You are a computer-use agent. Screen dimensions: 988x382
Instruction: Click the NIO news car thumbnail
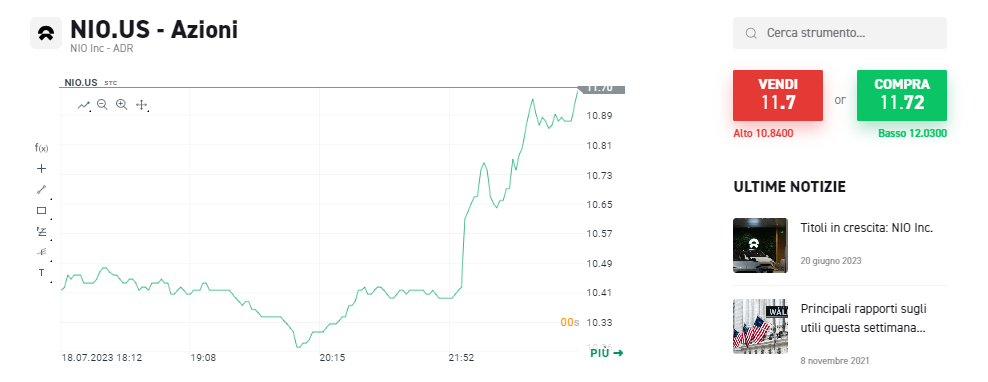coord(761,245)
